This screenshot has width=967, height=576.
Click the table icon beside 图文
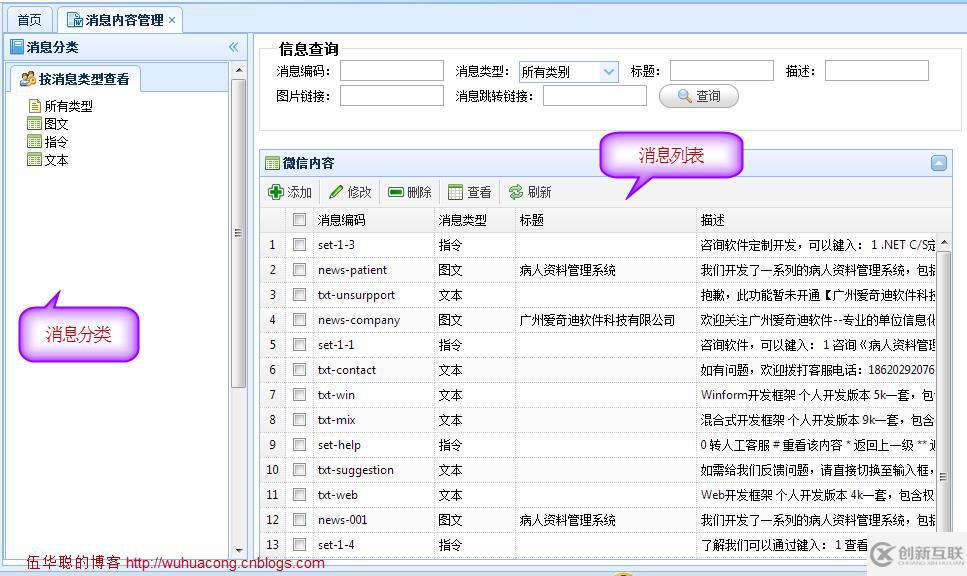[x=35, y=124]
